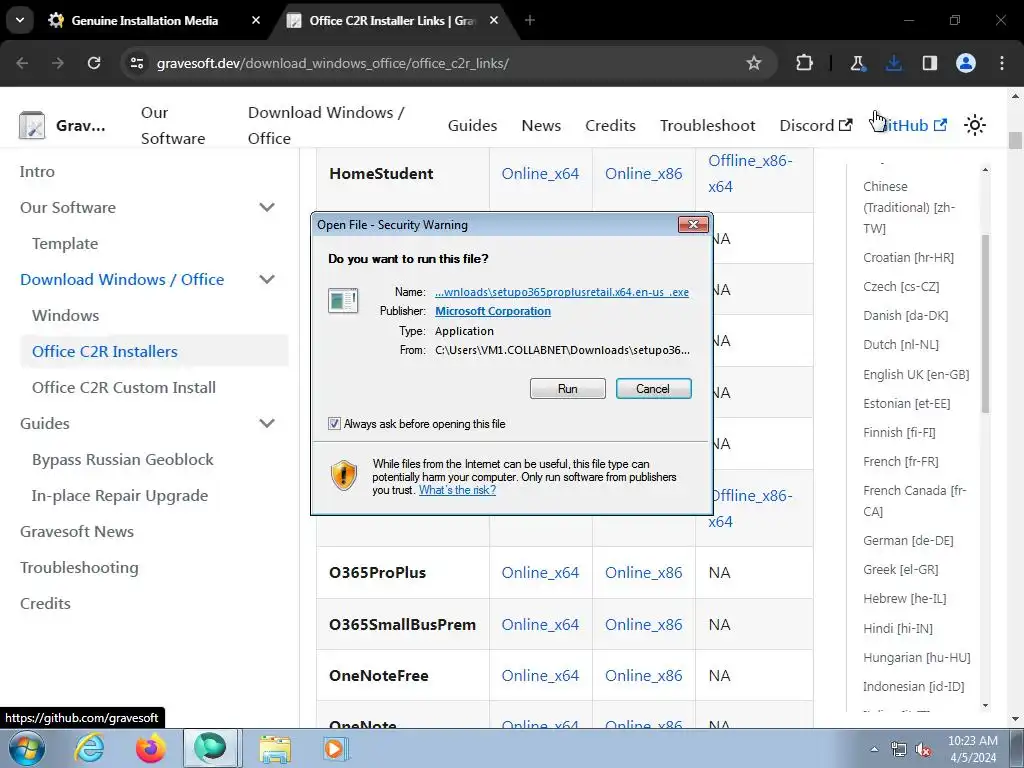
Task: Open Troubleshooting in the sidebar
Action: point(79,568)
